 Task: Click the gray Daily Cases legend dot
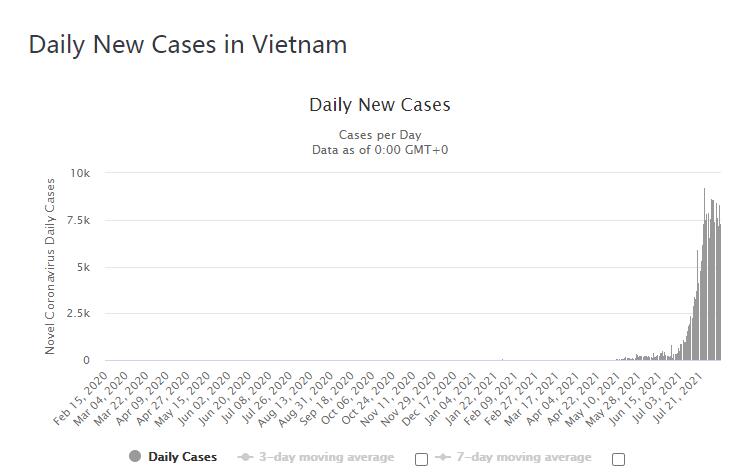135,457
